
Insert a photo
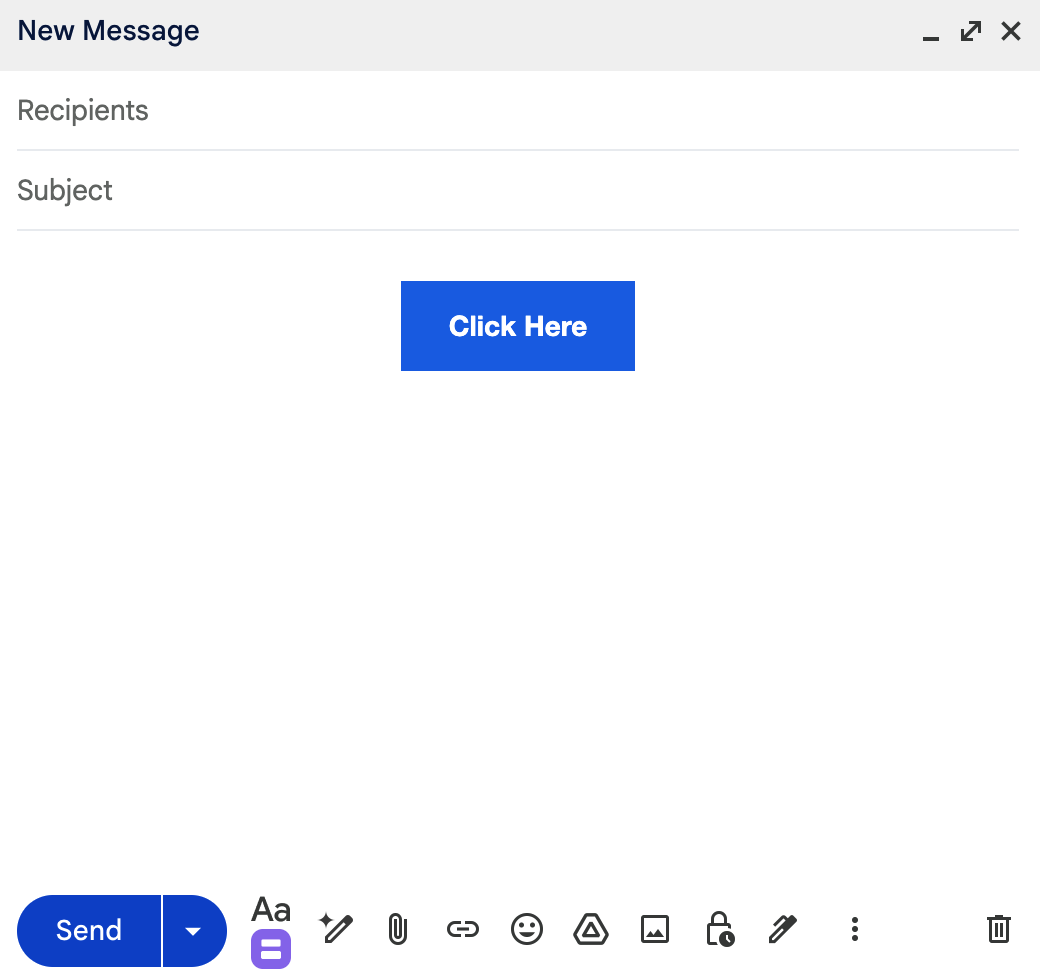(x=655, y=930)
